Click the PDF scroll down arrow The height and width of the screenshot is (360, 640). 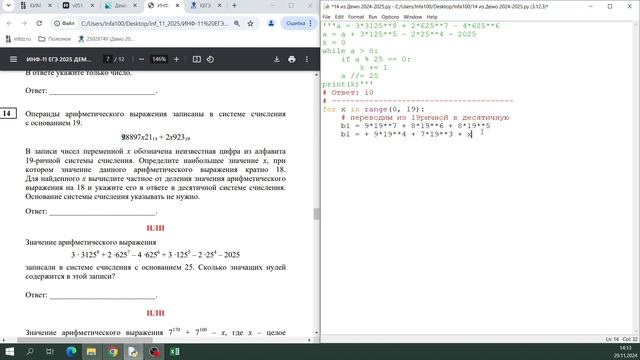(x=316, y=333)
